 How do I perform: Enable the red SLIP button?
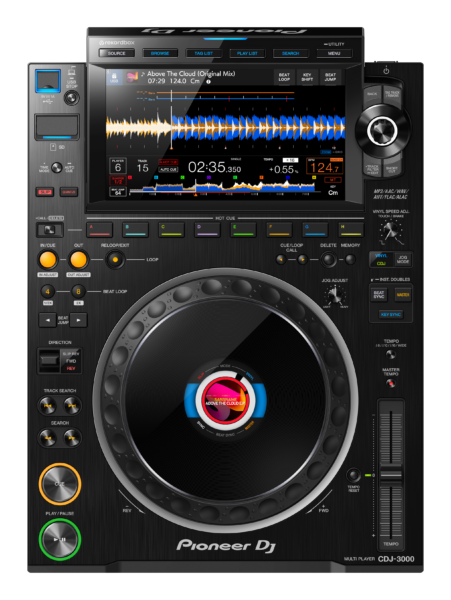click(x=45, y=192)
